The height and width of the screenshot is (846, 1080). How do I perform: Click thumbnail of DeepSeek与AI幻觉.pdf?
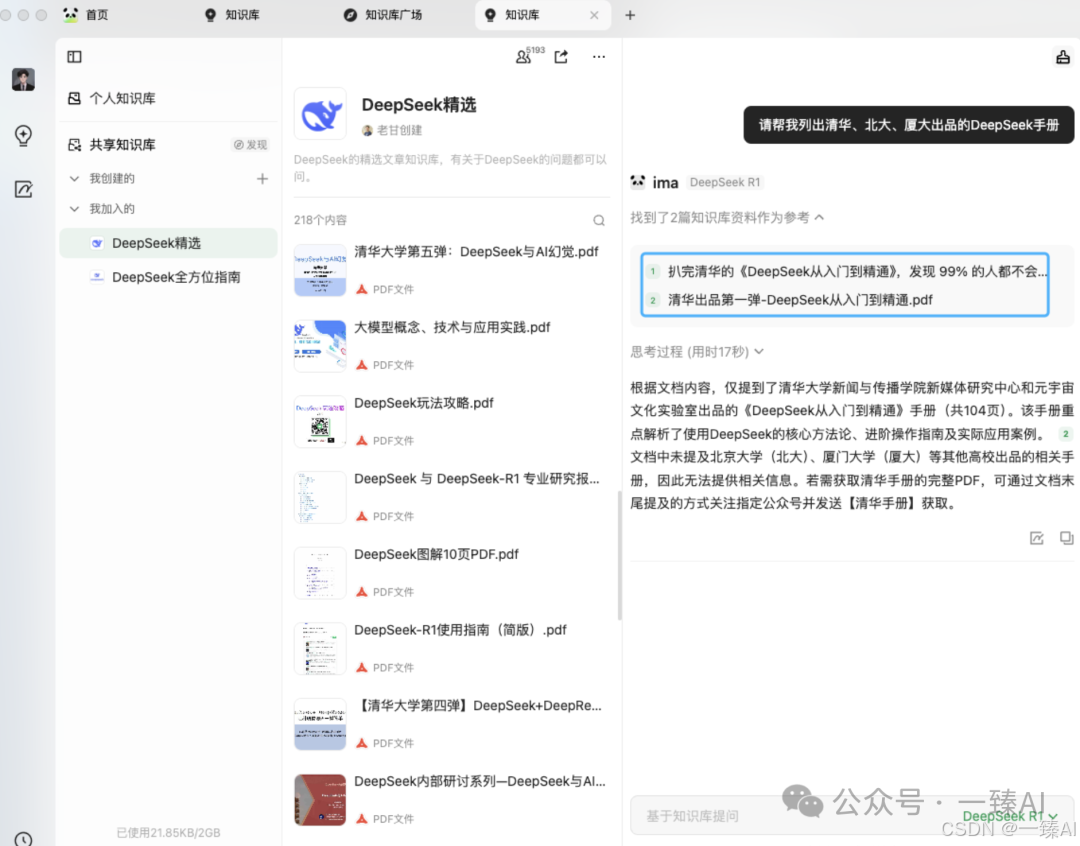(x=320, y=270)
